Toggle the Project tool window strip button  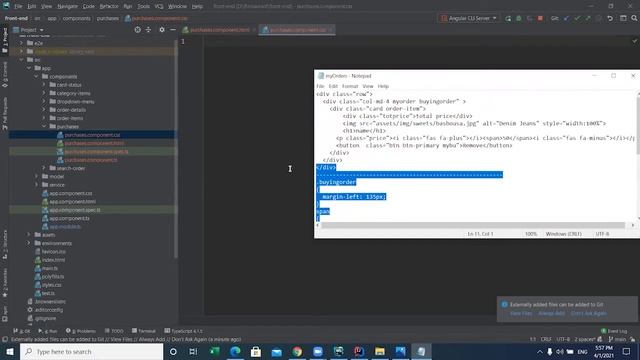[x=5, y=40]
